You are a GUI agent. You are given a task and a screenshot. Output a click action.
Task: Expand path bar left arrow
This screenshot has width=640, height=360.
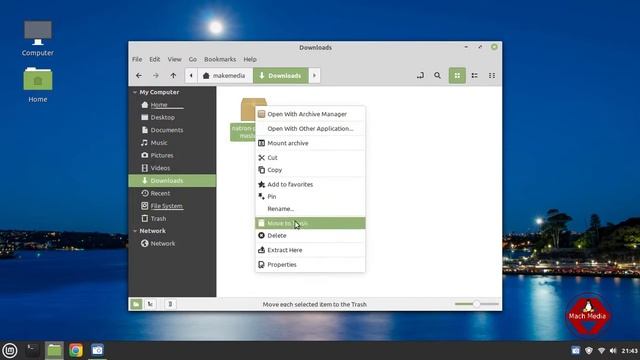click(x=191, y=76)
